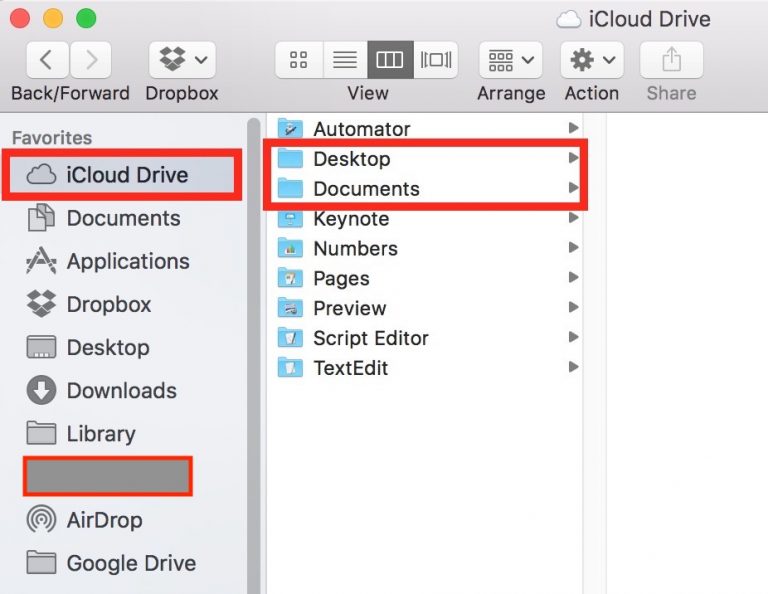This screenshot has height=594, width=768.
Task: Click the Script Editor folder icon
Action: [290, 338]
